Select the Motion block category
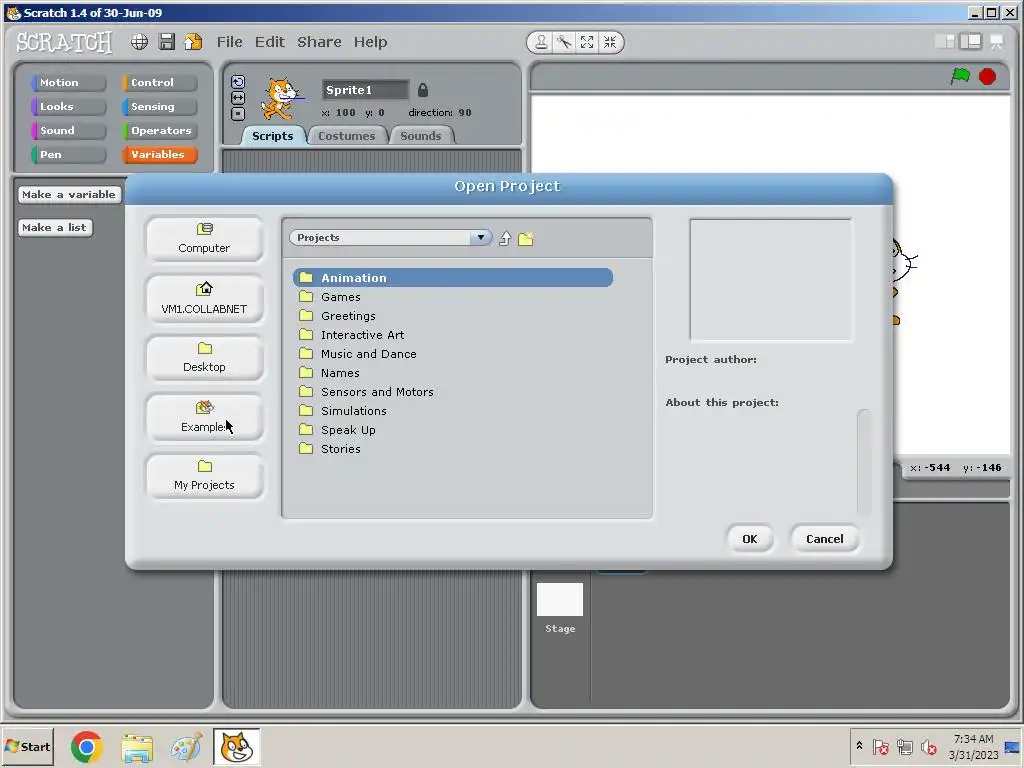 [x=68, y=82]
